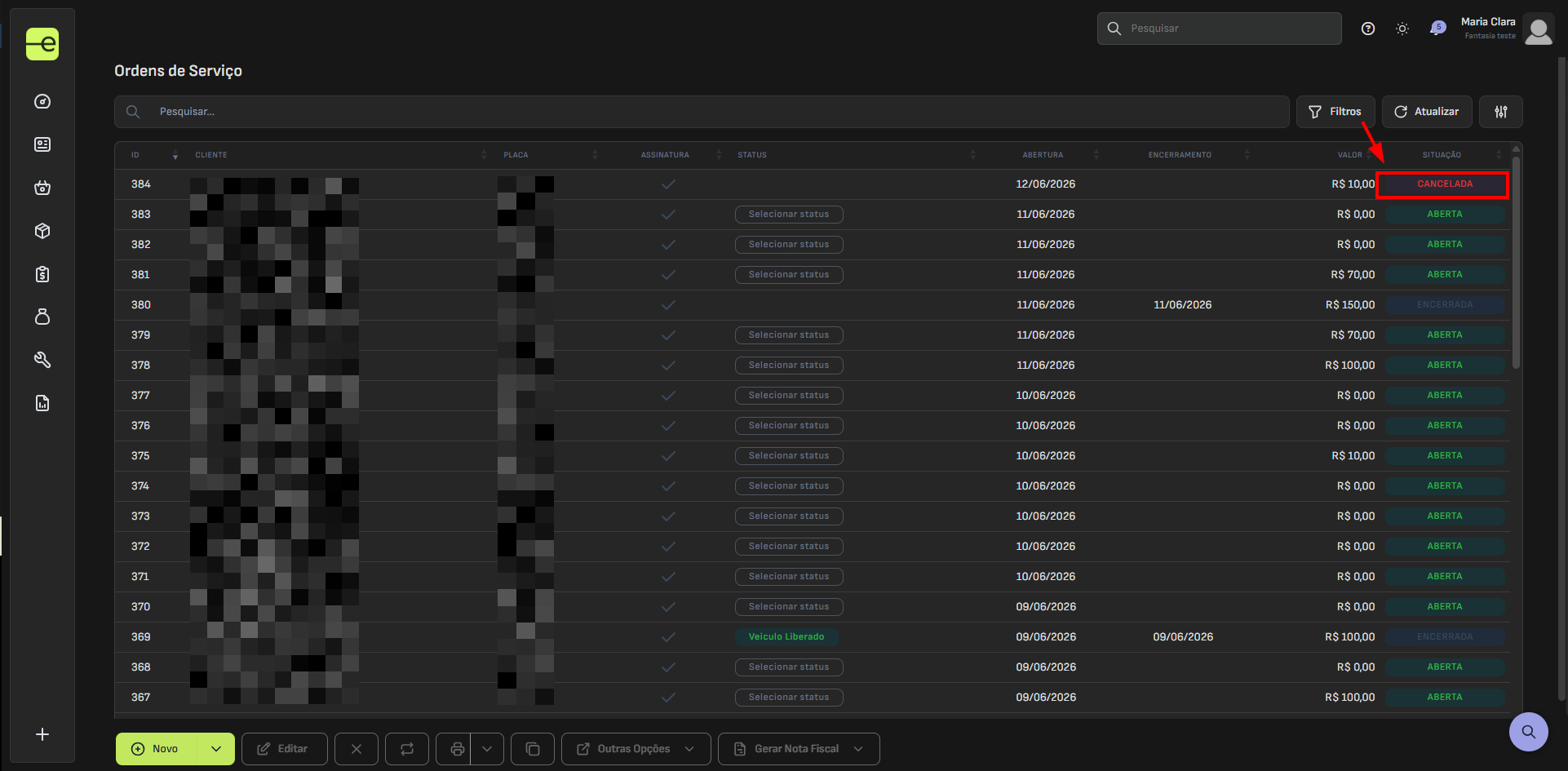The height and width of the screenshot is (771, 1568).
Task: Sort by the Valor column header
Action: pyautogui.click(x=1349, y=155)
